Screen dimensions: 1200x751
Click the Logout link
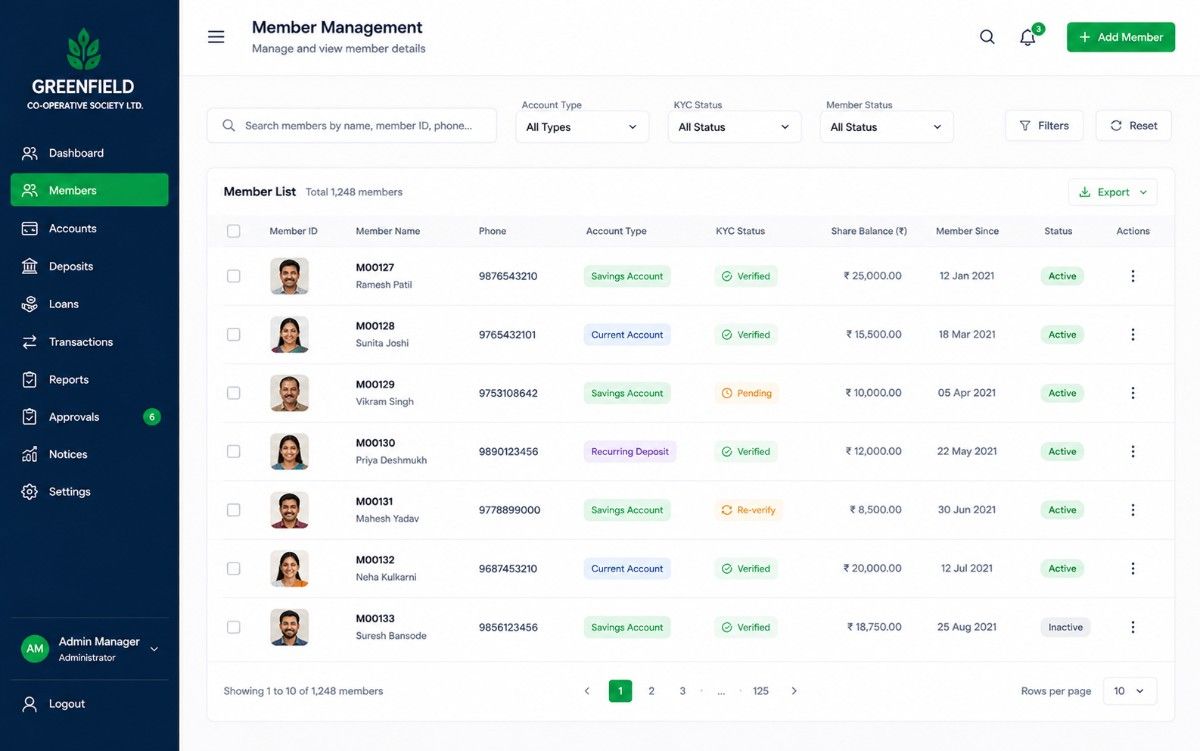67,704
